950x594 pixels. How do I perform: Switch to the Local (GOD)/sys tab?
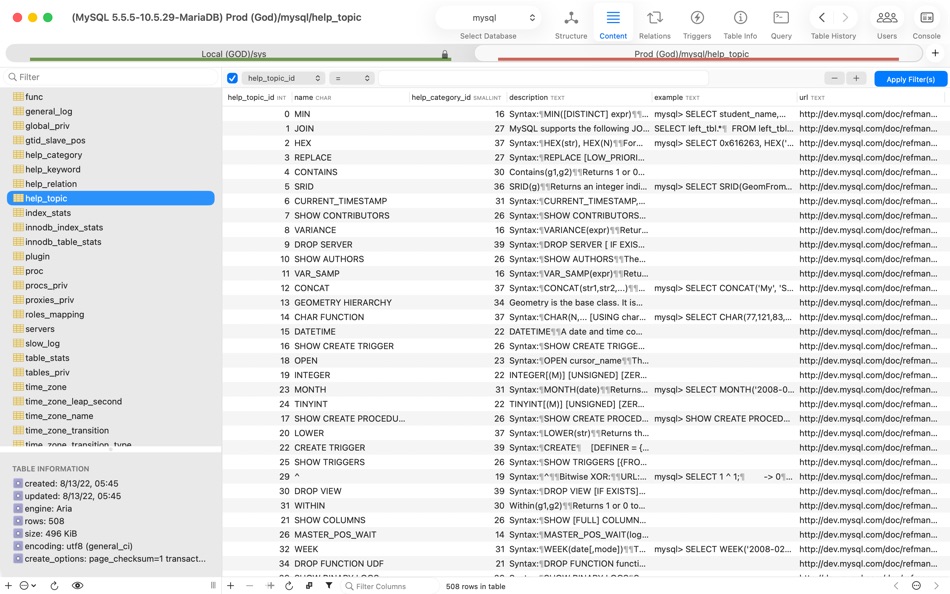coord(233,54)
